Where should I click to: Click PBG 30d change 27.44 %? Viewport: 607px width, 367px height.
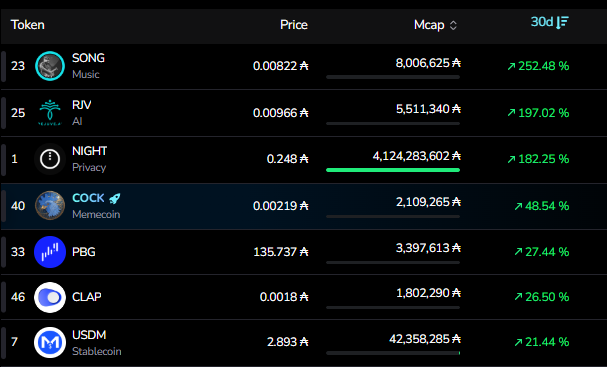542,252
